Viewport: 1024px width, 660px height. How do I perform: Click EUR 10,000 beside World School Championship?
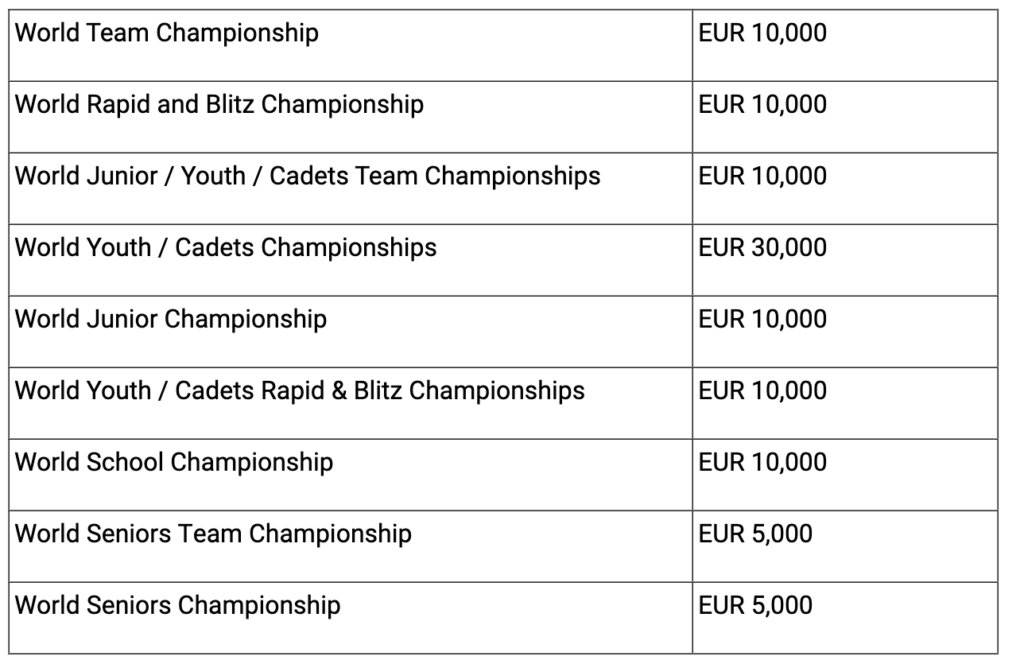tap(845, 475)
